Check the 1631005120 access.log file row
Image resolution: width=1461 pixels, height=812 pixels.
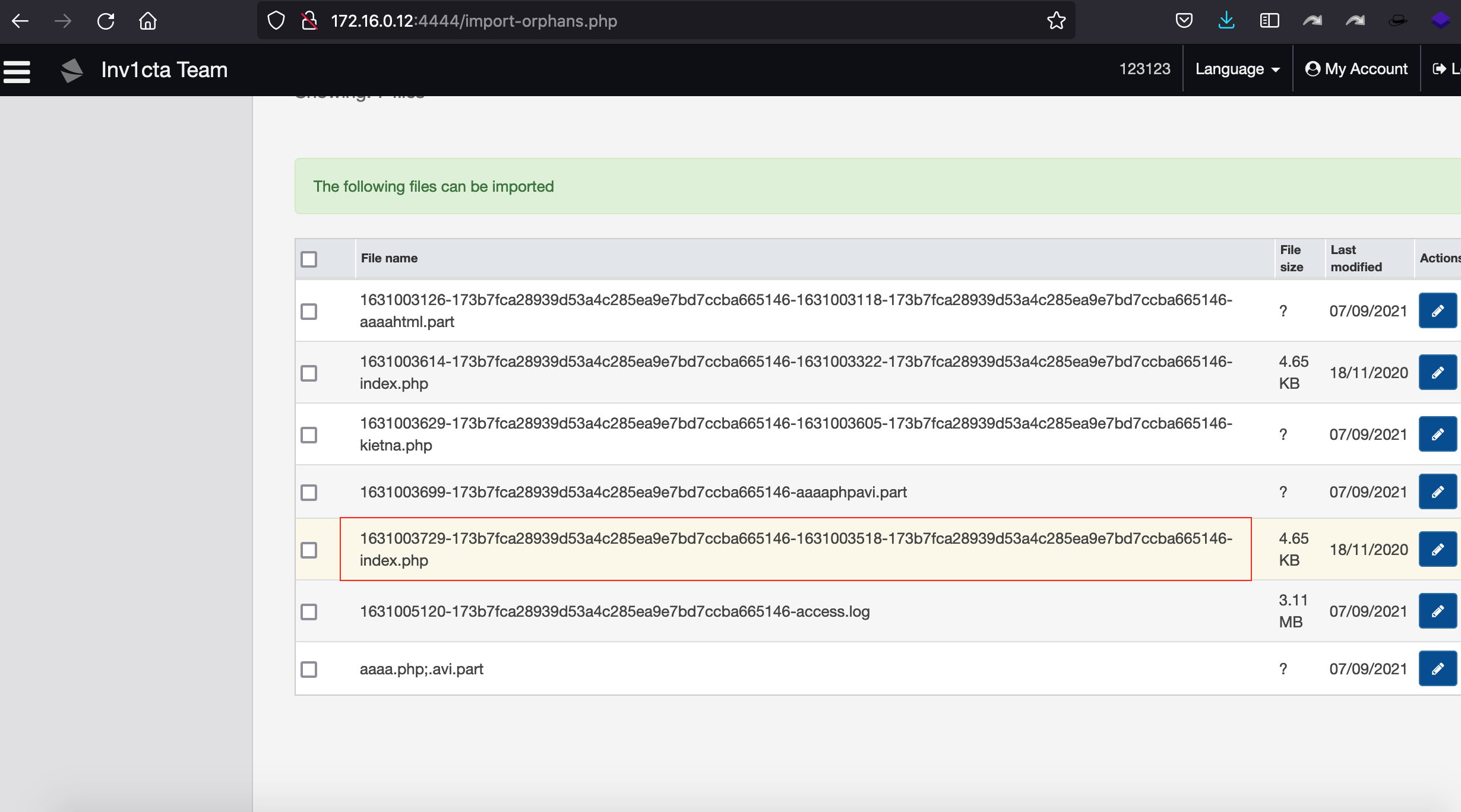click(x=309, y=611)
